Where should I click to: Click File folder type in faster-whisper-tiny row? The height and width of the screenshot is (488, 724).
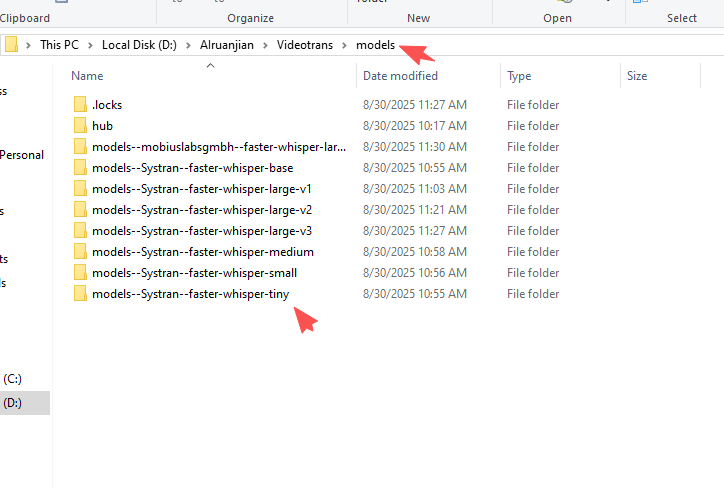533,294
